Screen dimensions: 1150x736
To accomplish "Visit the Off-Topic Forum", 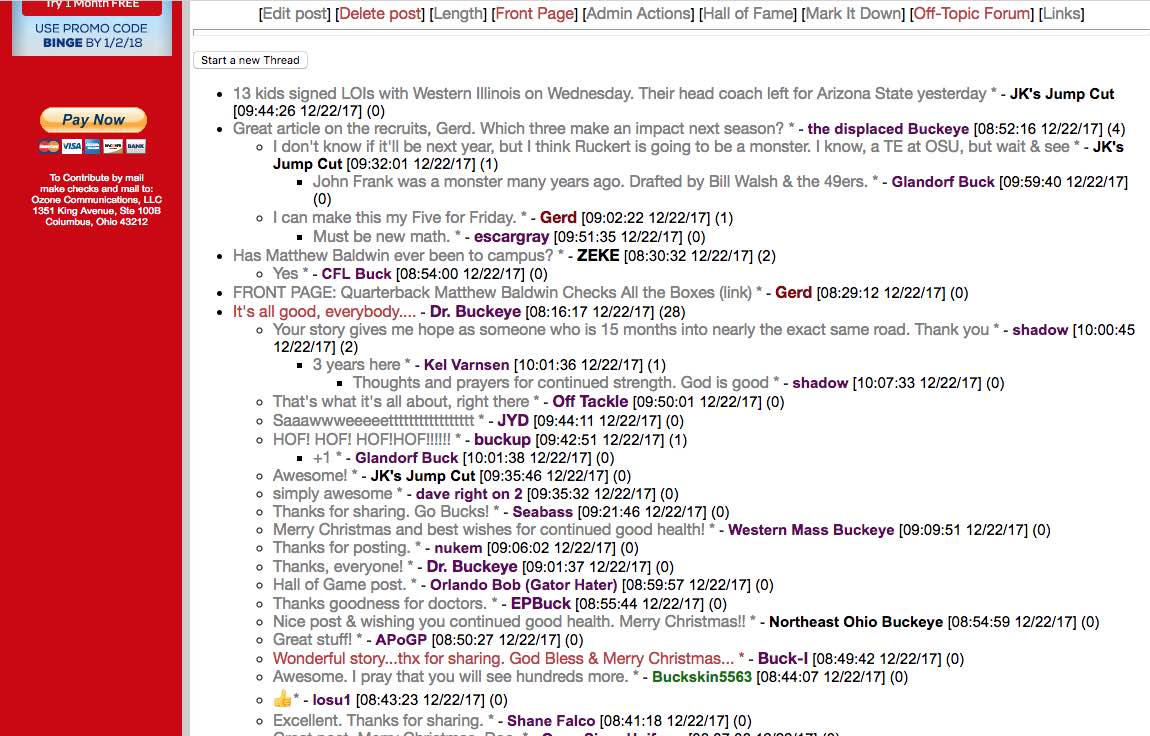I will click(973, 13).
